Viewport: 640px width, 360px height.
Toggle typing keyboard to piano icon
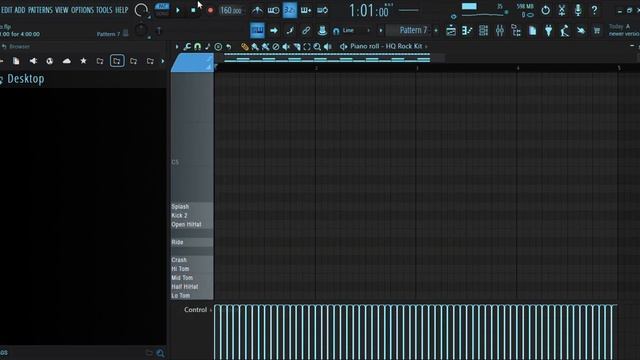[x=257, y=30]
